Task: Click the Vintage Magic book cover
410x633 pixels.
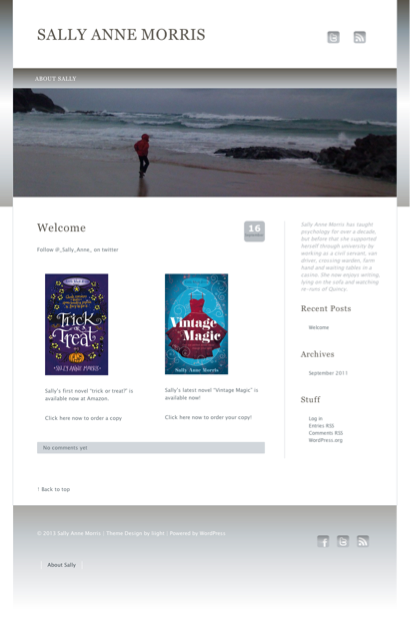Action: point(196,324)
